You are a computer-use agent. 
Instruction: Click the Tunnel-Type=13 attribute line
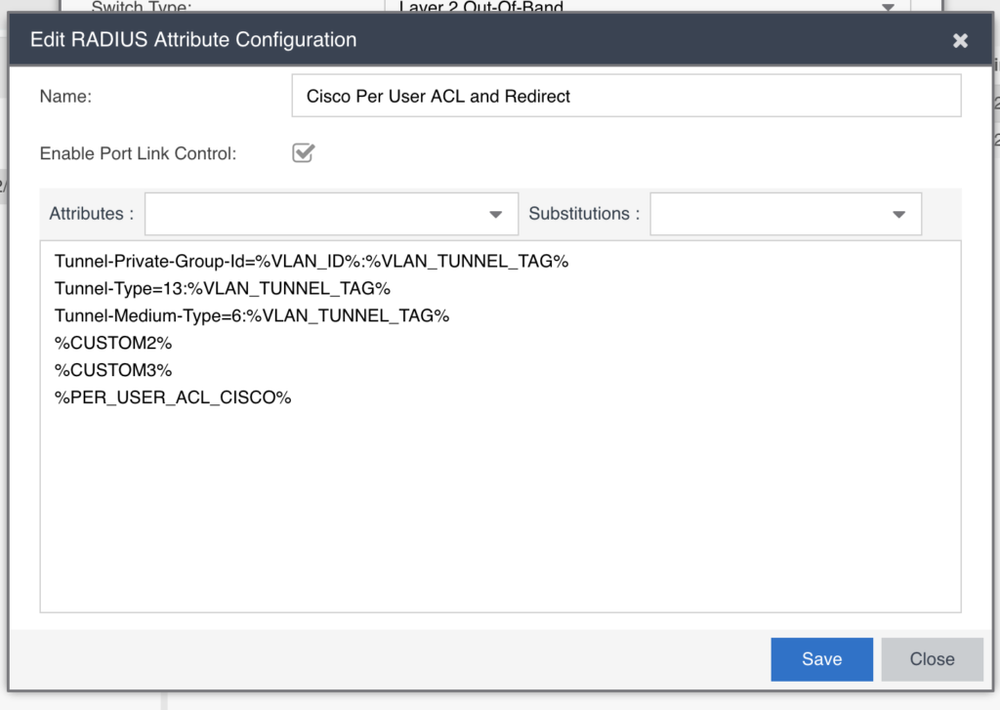(222, 289)
